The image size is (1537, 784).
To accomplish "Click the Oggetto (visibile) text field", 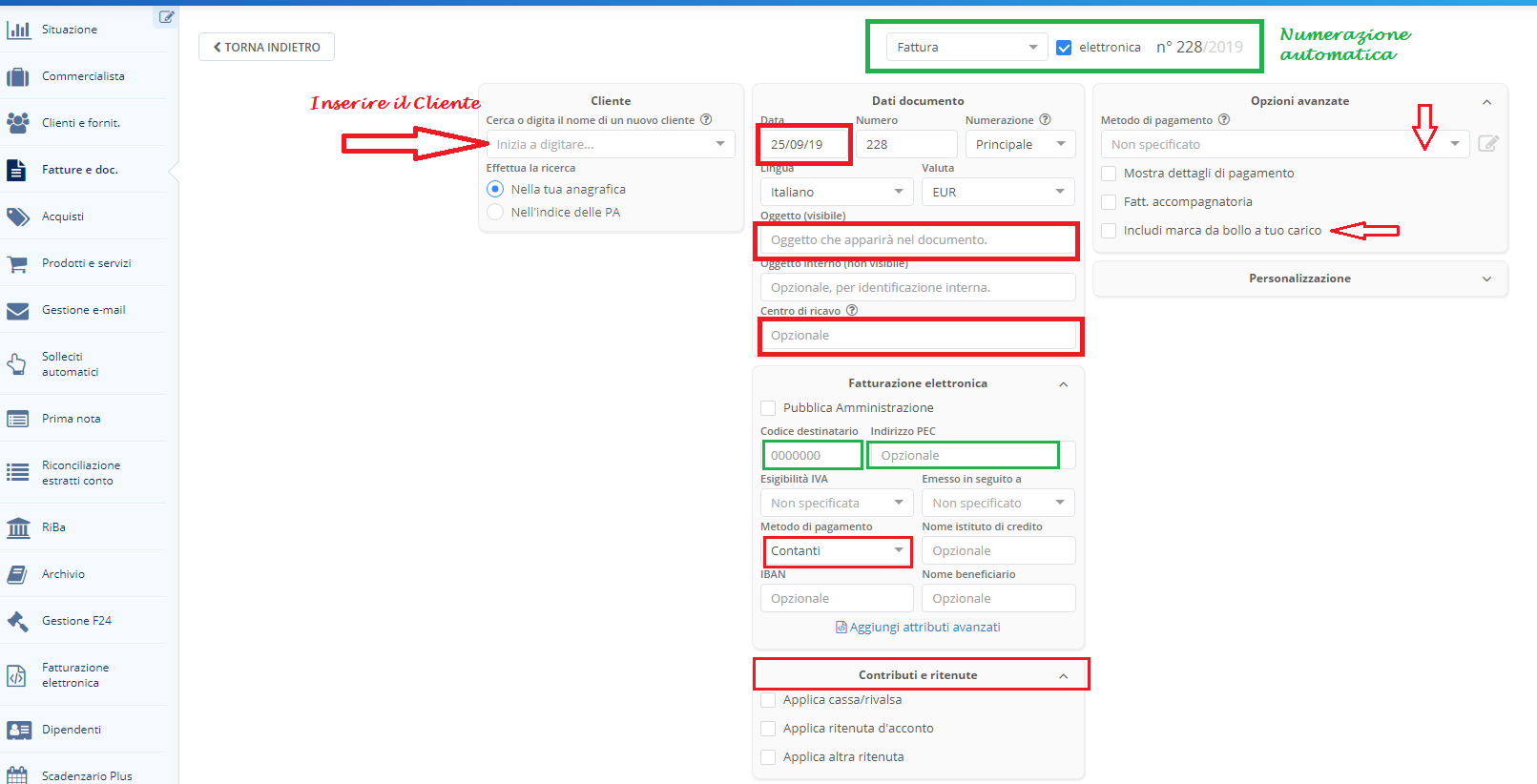I will pos(917,240).
